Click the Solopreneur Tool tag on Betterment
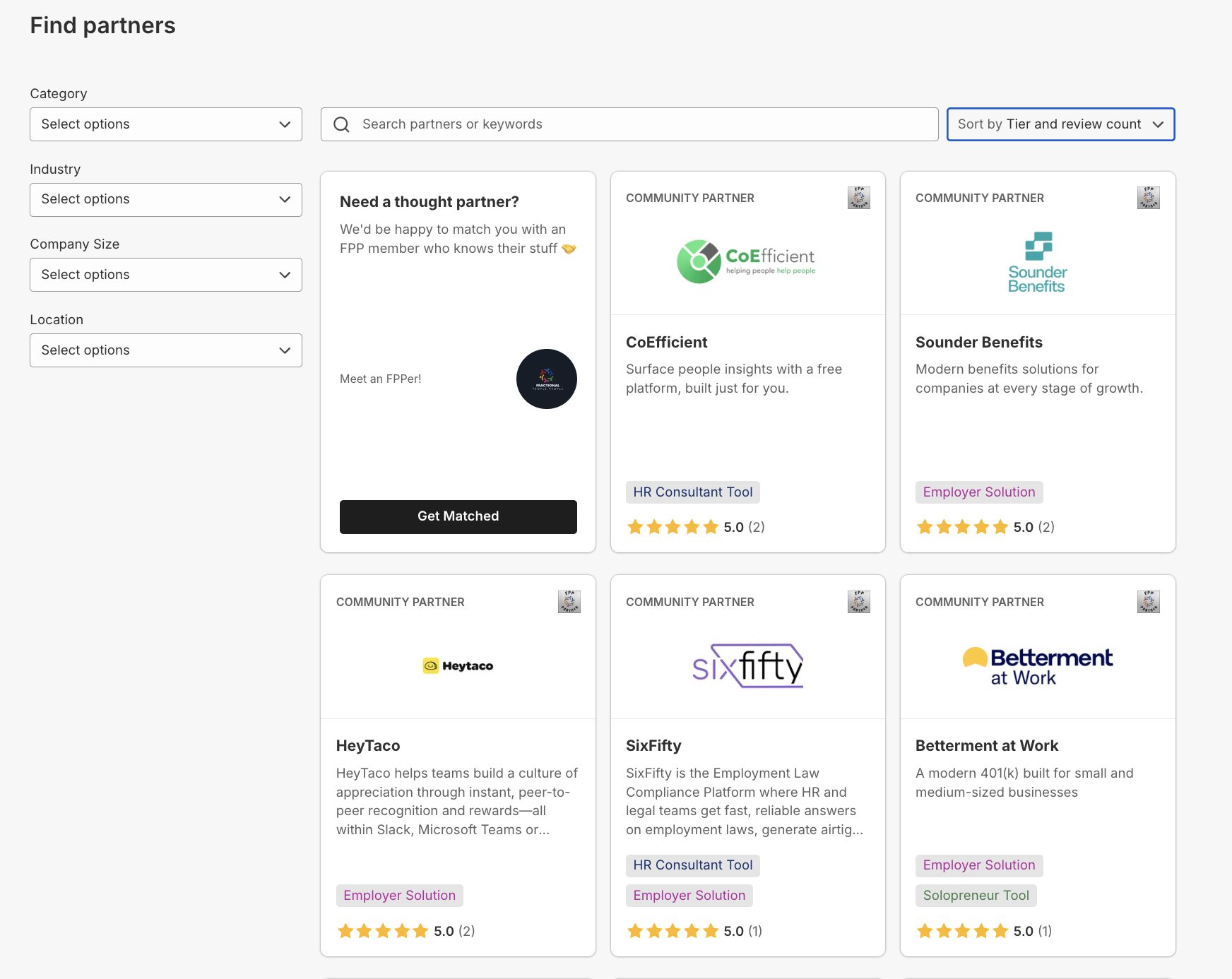Image resolution: width=1232 pixels, height=979 pixels. point(976,895)
